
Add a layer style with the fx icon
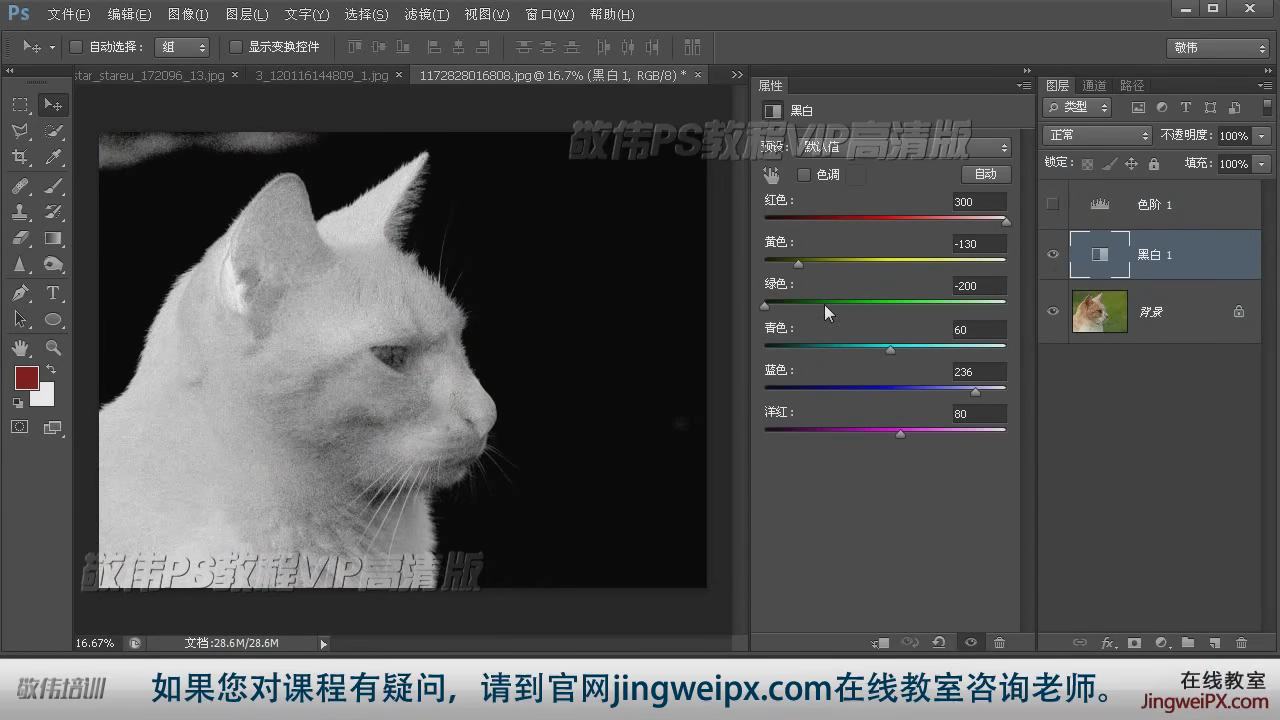[1107, 643]
